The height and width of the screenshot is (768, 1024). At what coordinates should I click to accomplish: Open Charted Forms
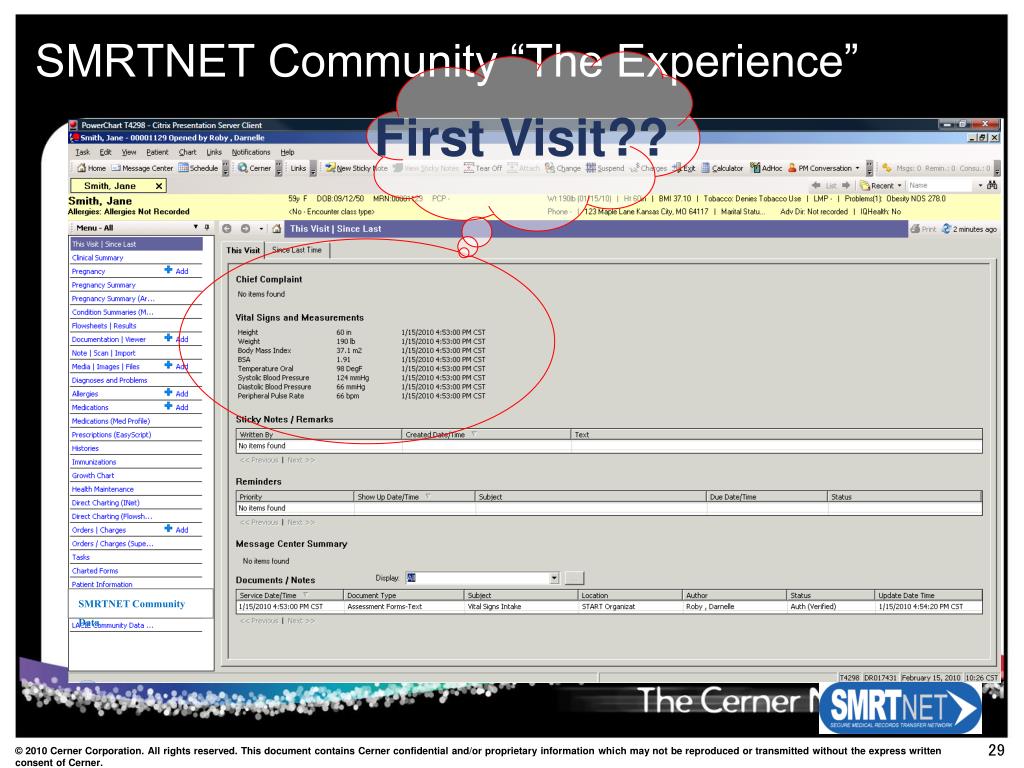click(95, 571)
